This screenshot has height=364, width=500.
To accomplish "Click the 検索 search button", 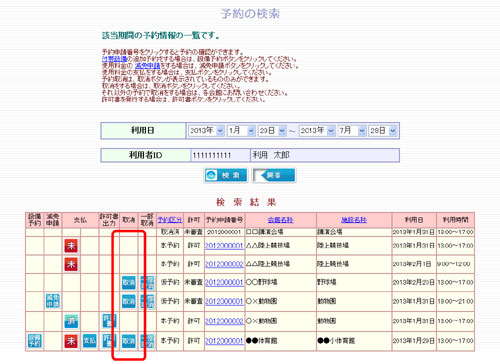I will pyautogui.click(x=226, y=175).
